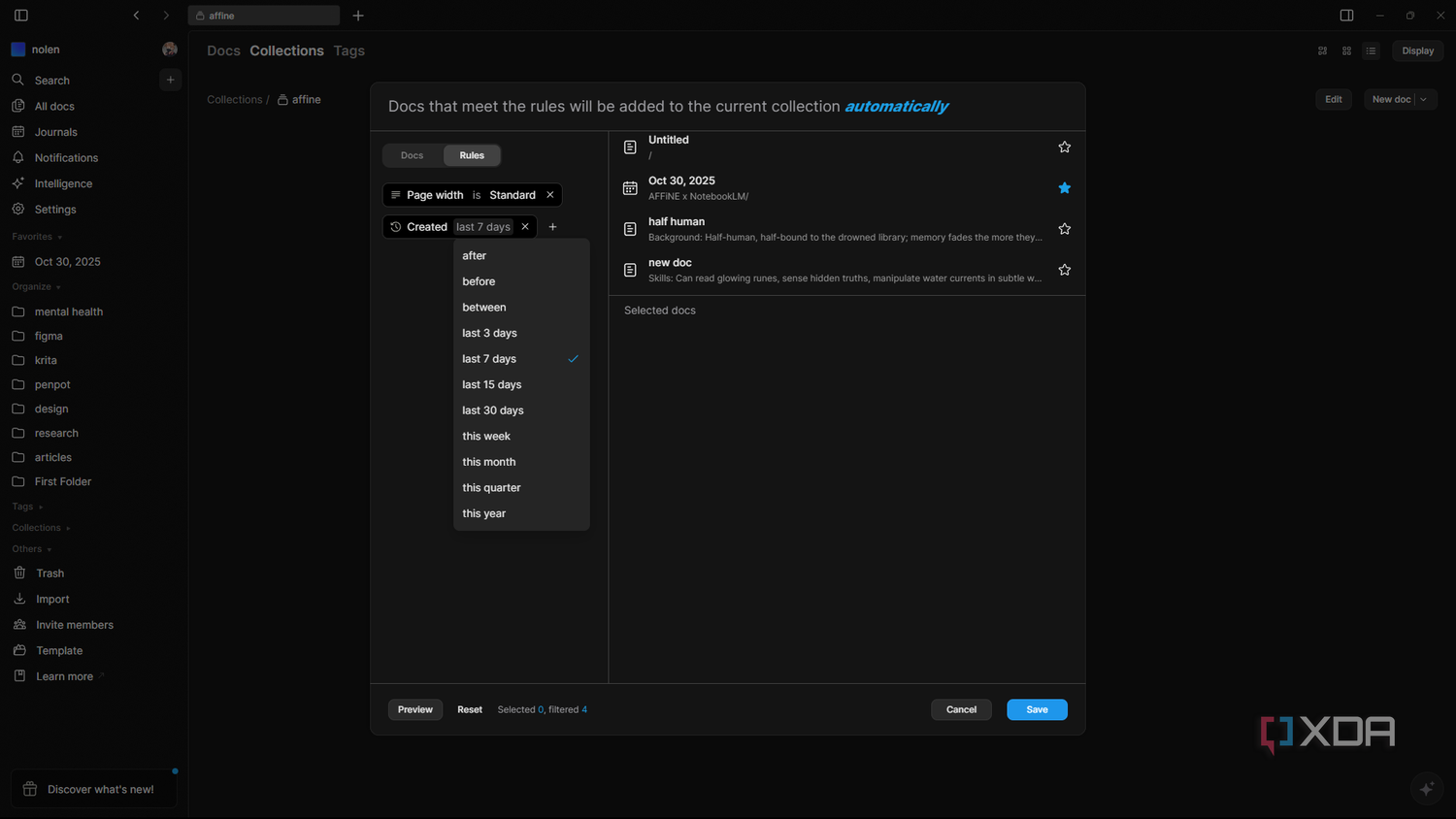Open Intelligence in the sidebar

[63, 183]
